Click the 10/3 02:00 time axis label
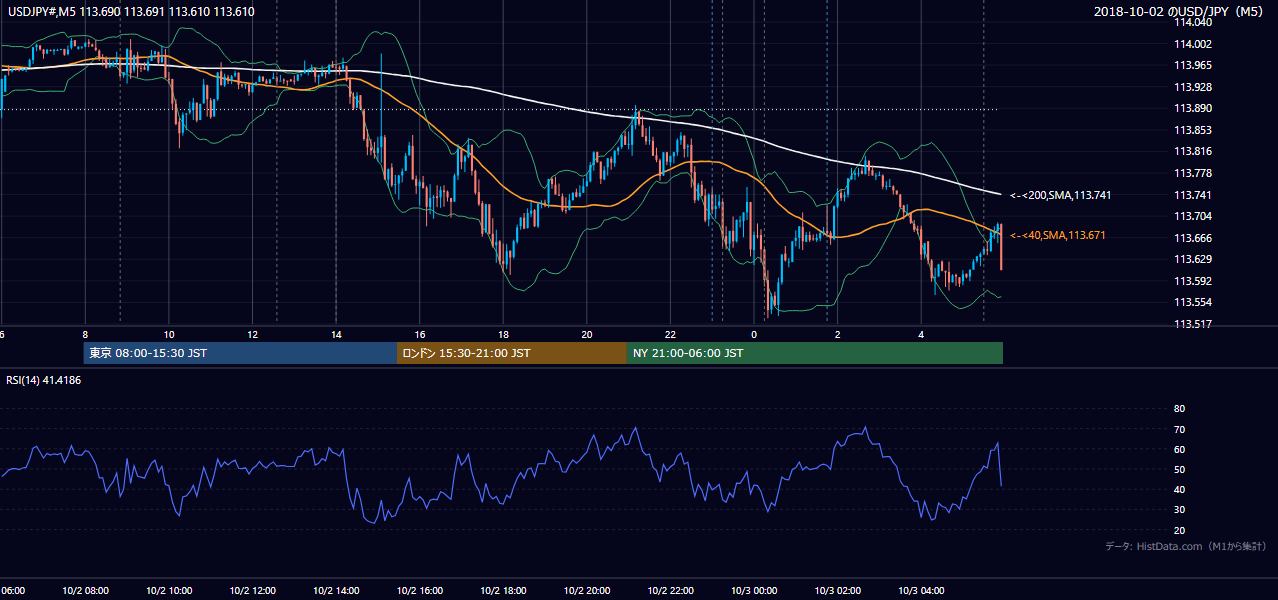 837,591
